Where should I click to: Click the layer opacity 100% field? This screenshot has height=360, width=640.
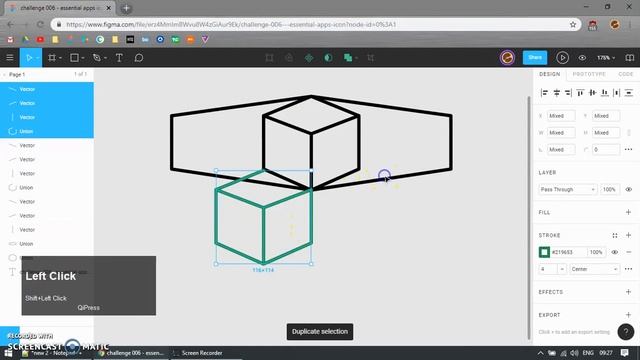(609, 189)
